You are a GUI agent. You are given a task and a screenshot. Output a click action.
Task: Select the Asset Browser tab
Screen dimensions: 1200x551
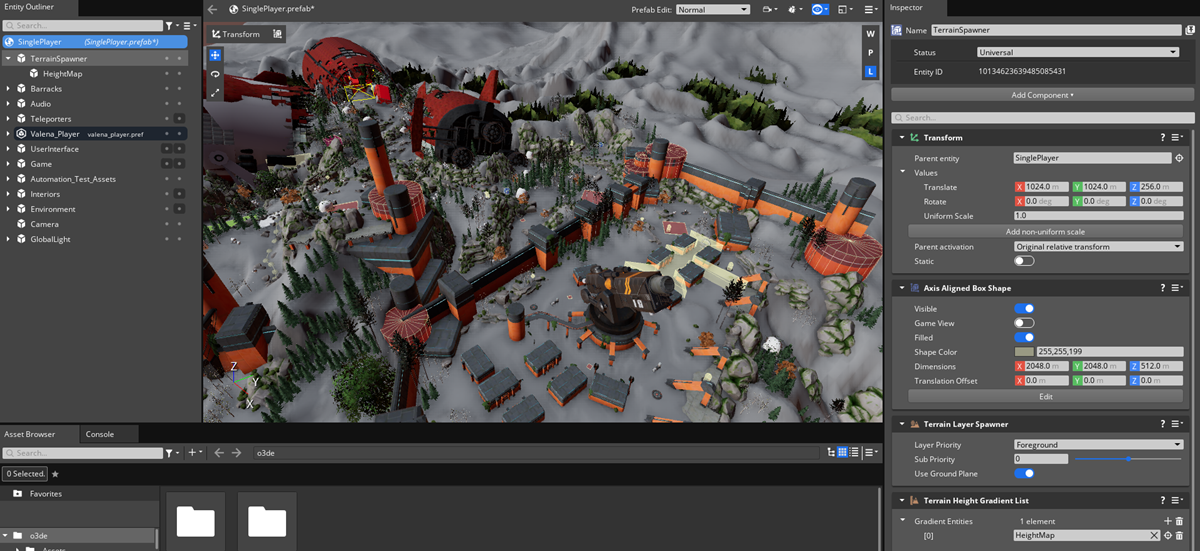pos(29,434)
